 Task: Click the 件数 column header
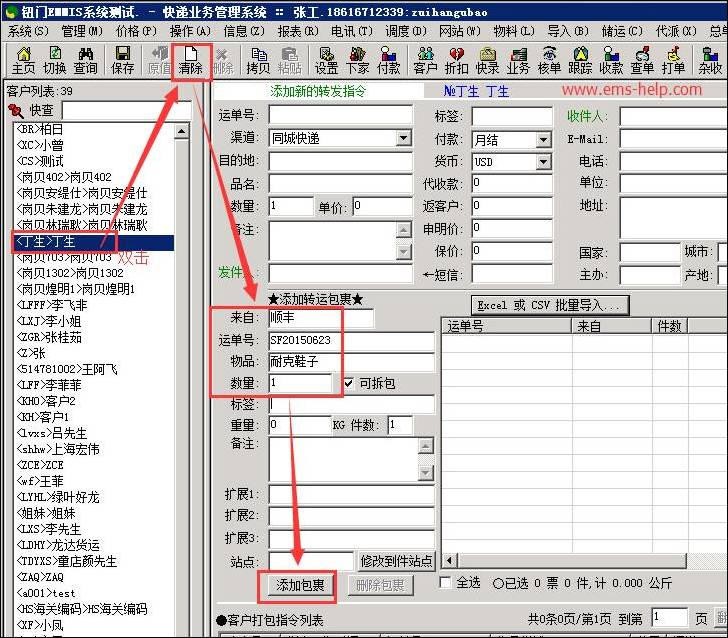tap(669, 326)
